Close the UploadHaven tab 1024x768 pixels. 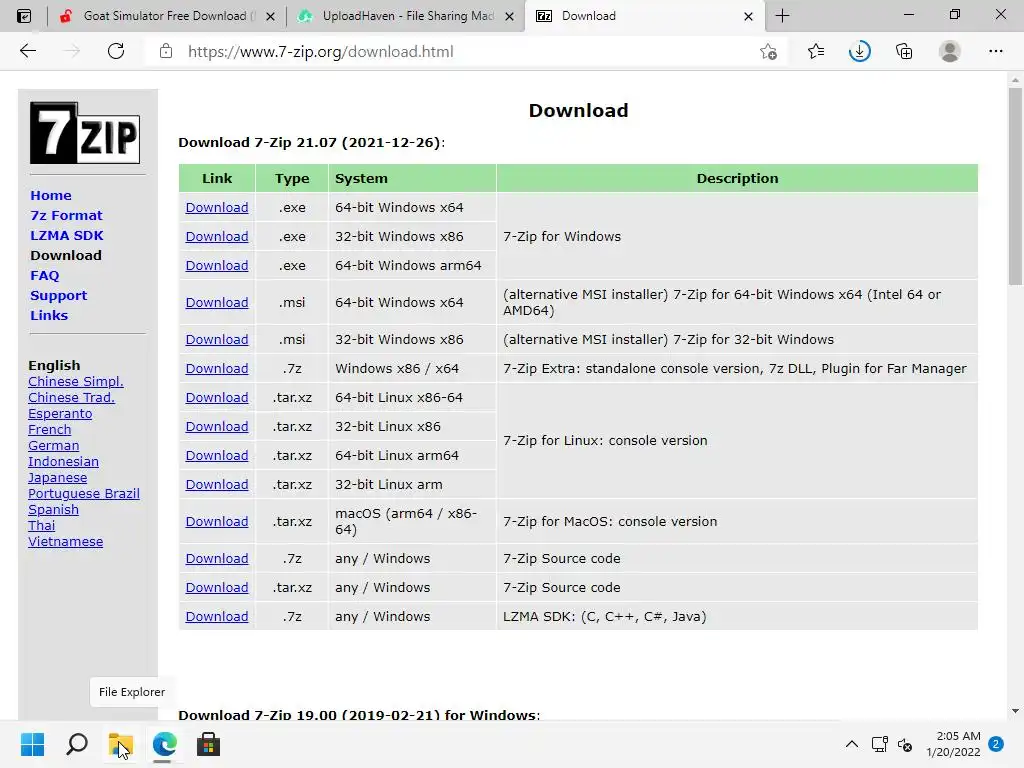tap(509, 16)
